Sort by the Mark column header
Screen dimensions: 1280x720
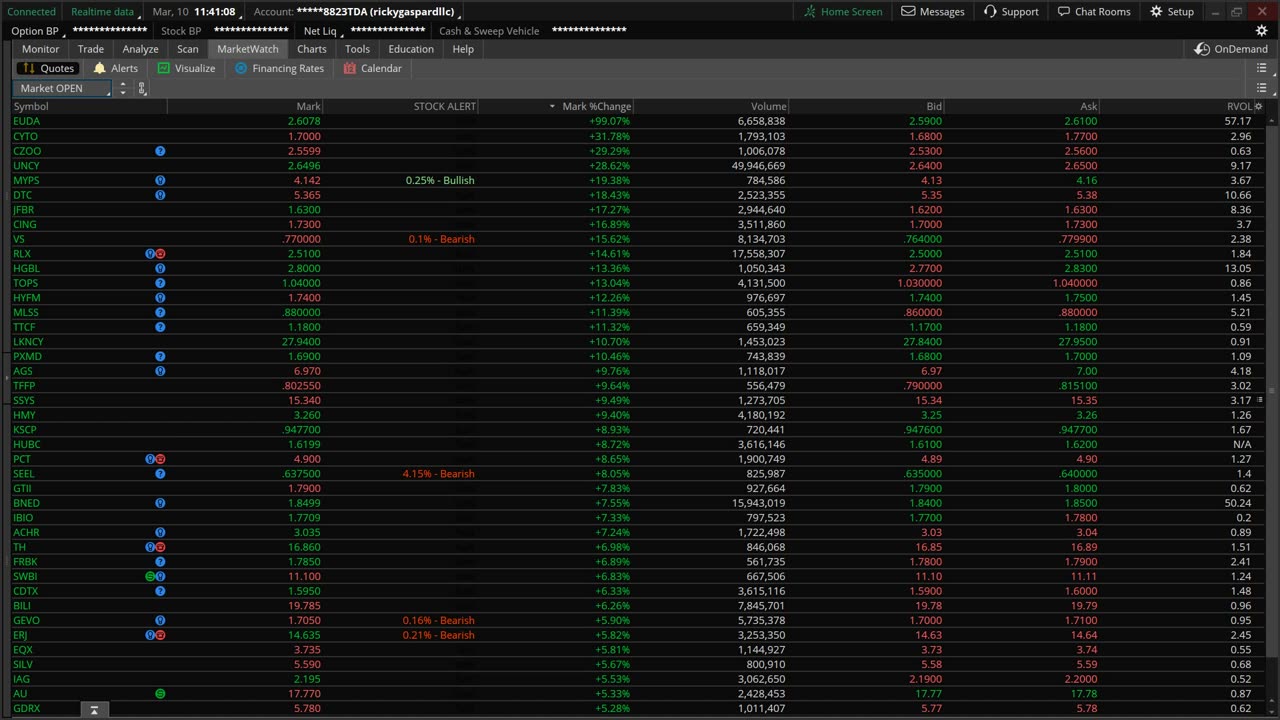(x=245, y=106)
